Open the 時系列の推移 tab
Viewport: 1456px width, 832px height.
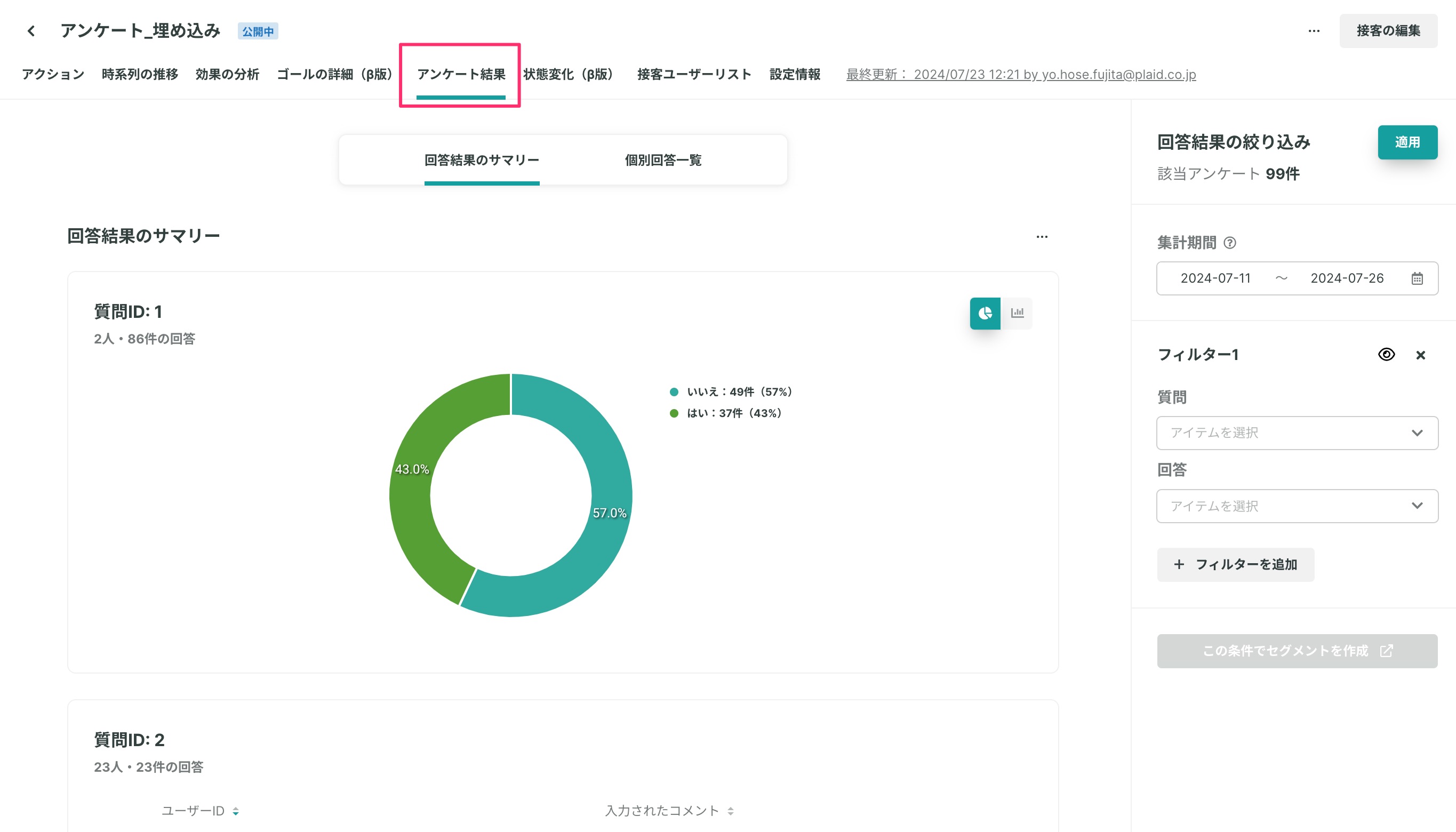coord(140,74)
